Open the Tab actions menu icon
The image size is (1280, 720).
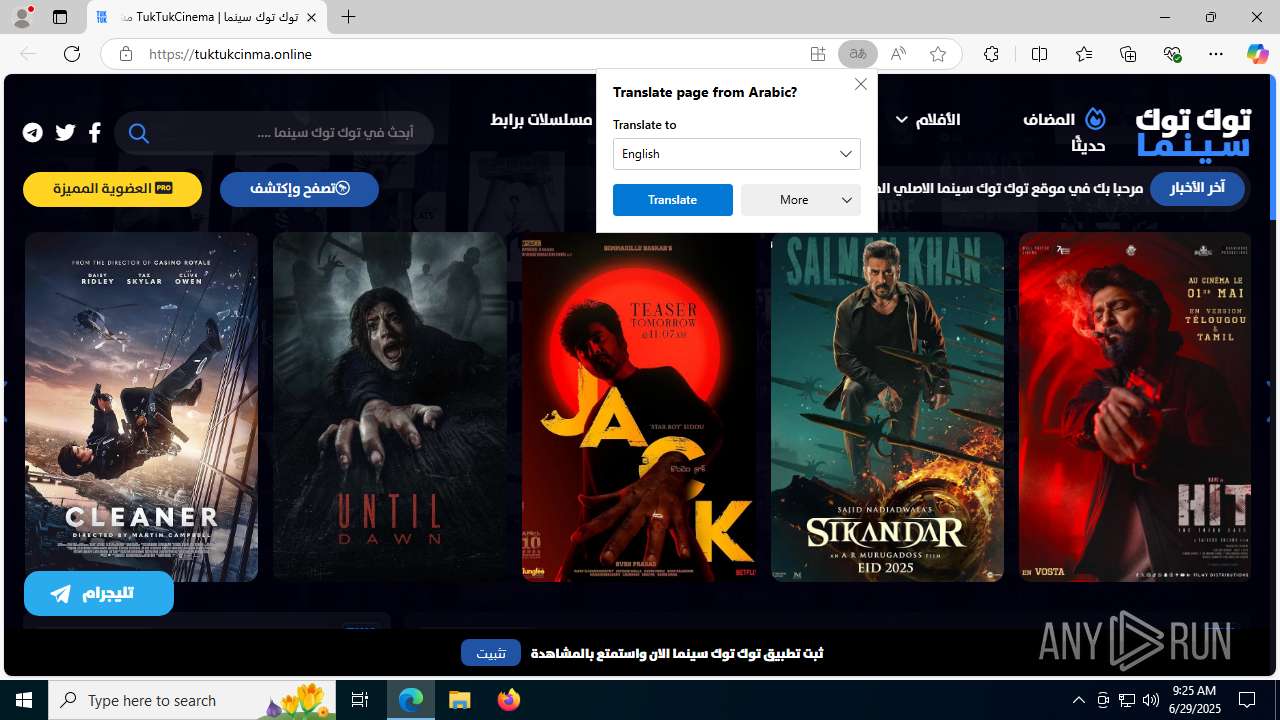tap(60, 17)
